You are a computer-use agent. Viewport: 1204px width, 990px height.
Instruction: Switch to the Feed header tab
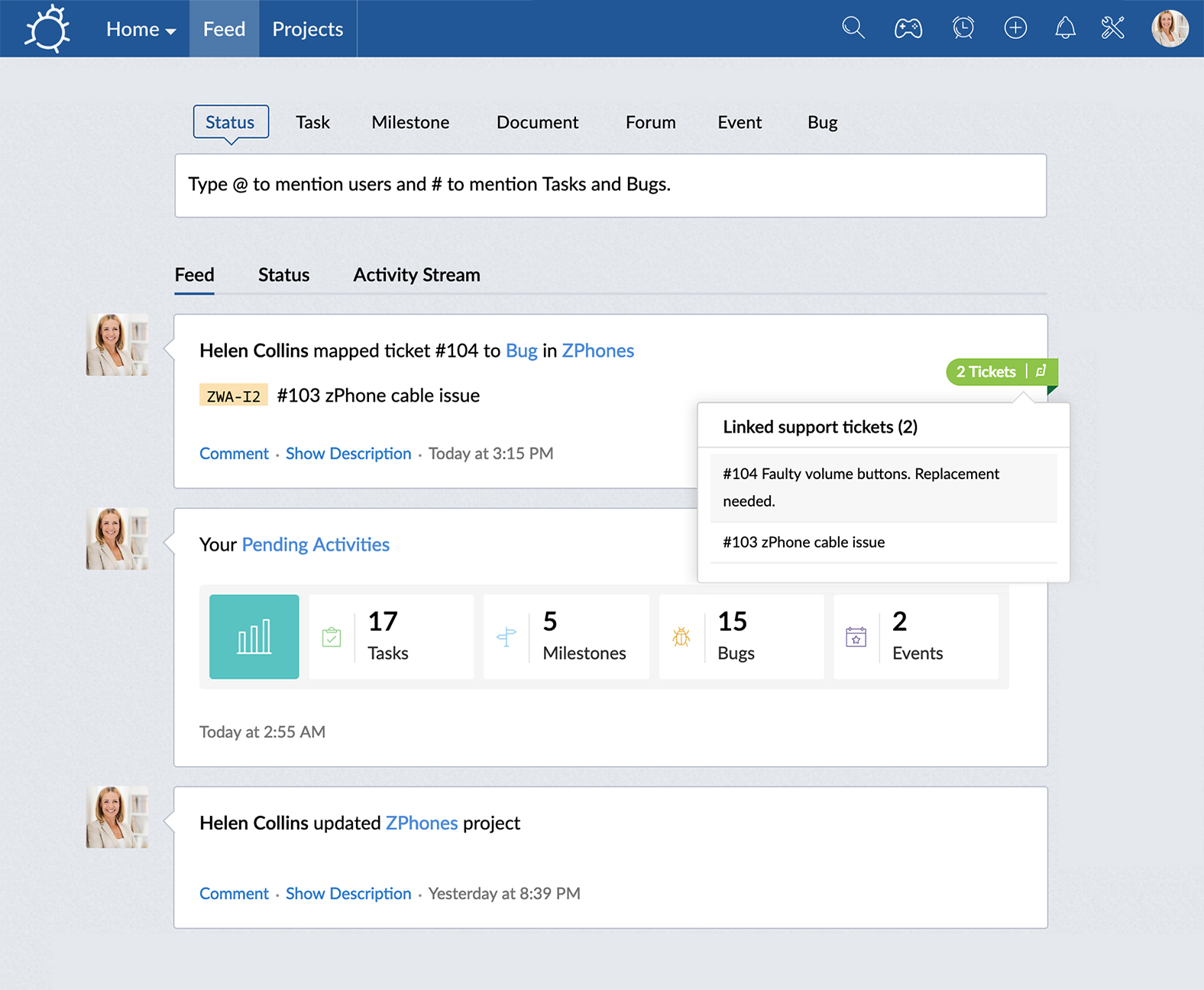[x=224, y=29]
